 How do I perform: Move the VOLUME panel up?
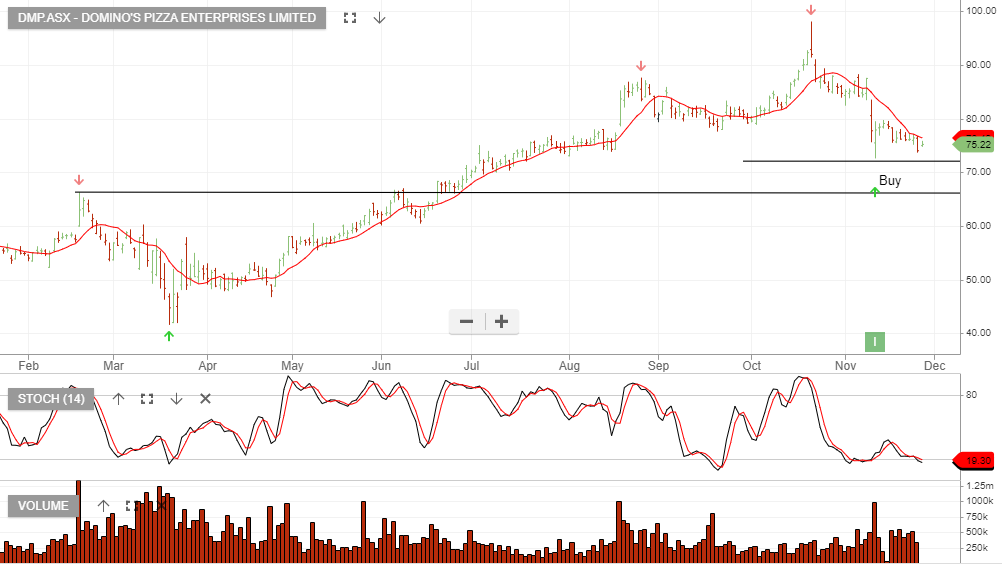pos(104,505)
